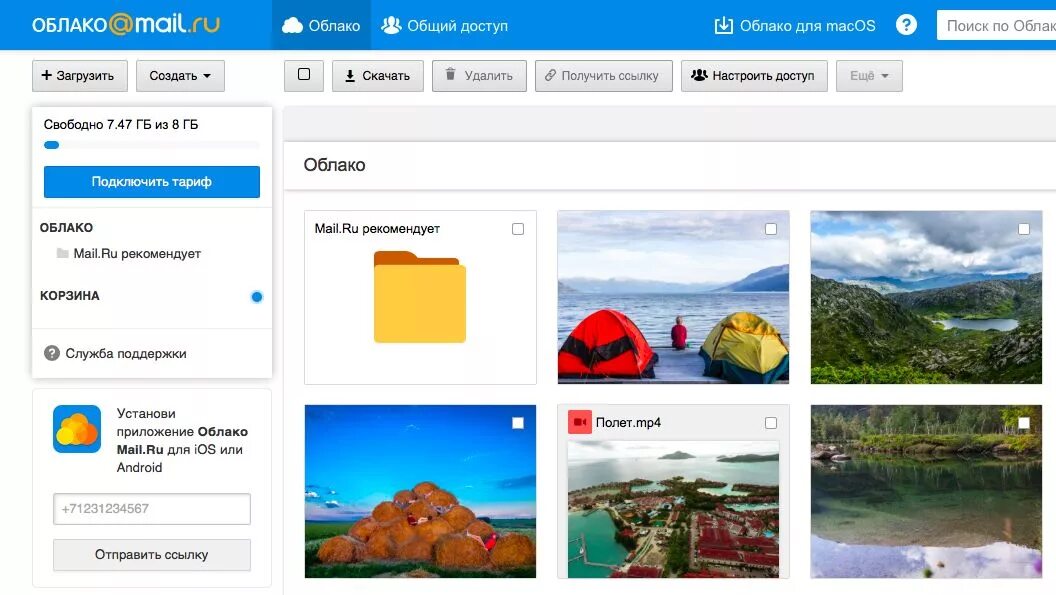Click the Служба поддержки question icon
1056x595 pixels.
(x=52, y=353)
